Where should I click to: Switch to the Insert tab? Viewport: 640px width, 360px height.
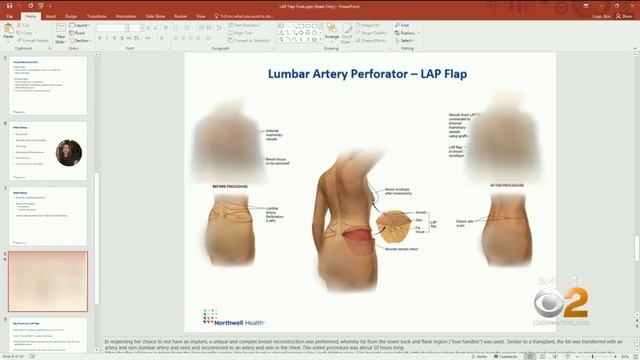pyautogui.click(x=51, y=16)
